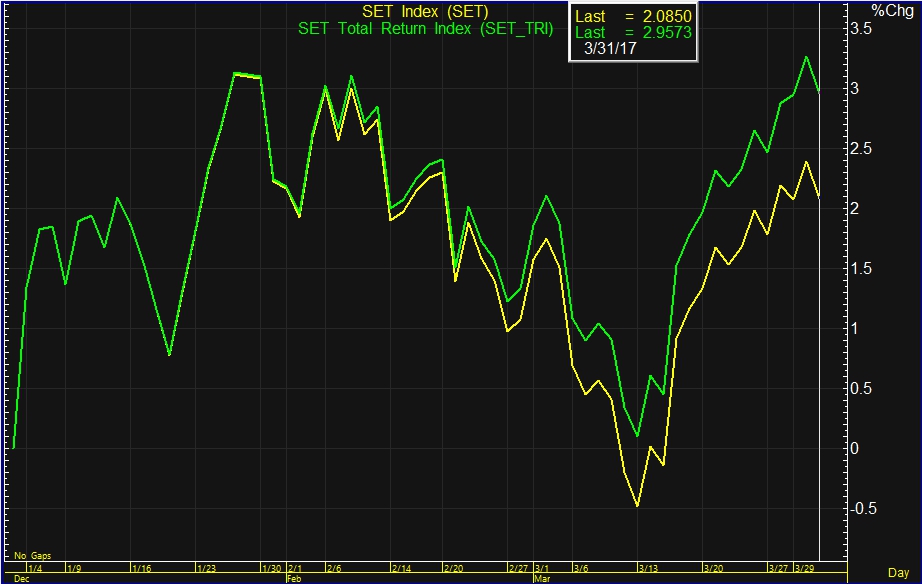Select the 1/4 date marker on the time axis

click(35, 567)
